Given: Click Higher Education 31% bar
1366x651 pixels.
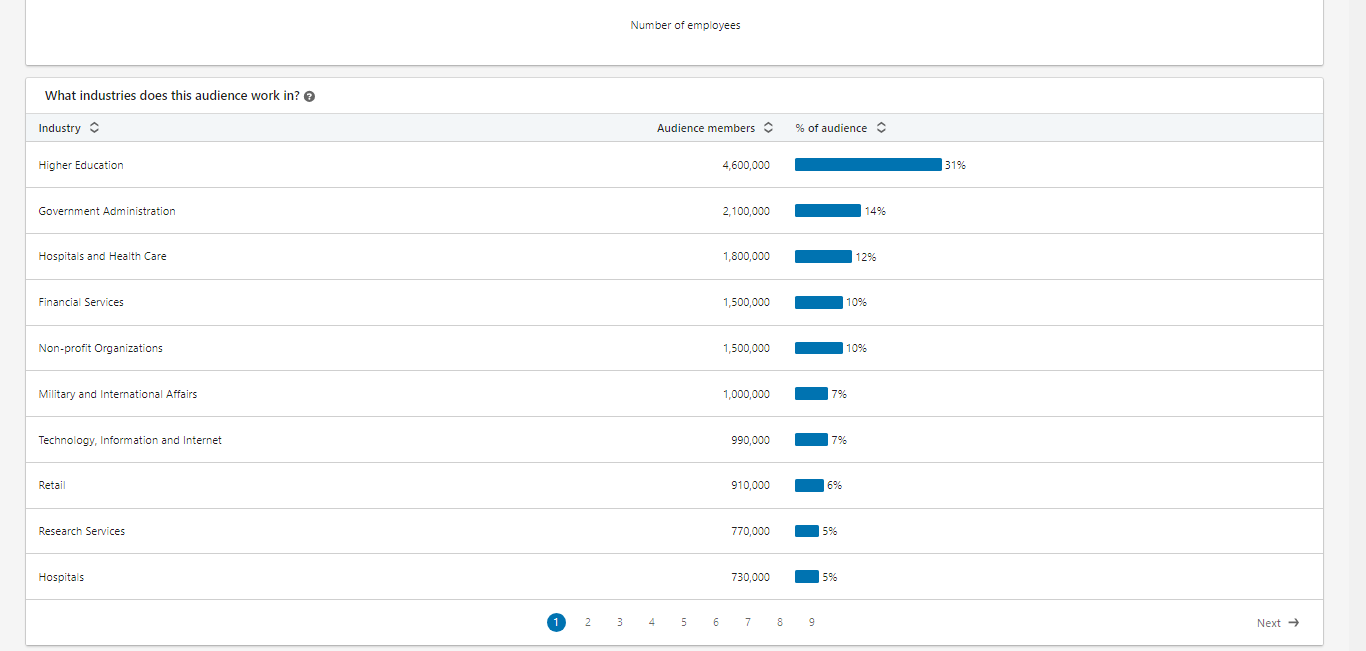Looking at the screenshot, I should coord(868,165).
